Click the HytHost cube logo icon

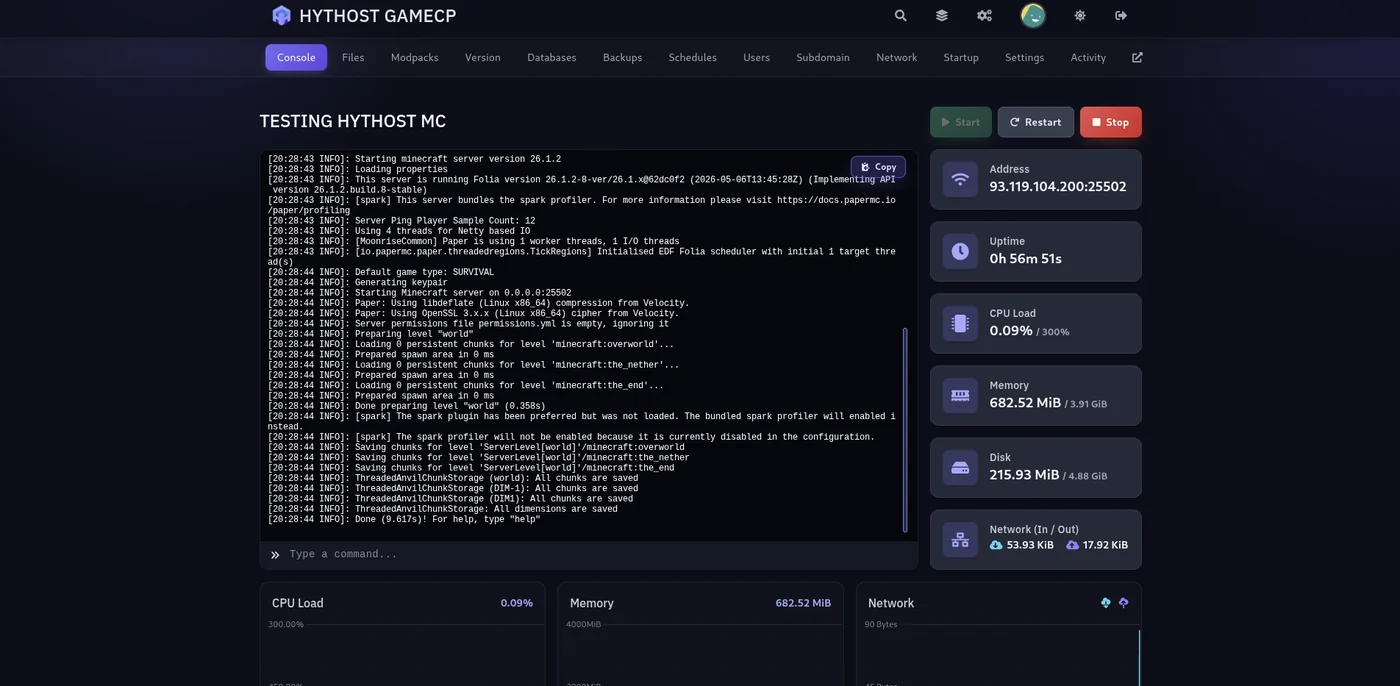(281, 15)
